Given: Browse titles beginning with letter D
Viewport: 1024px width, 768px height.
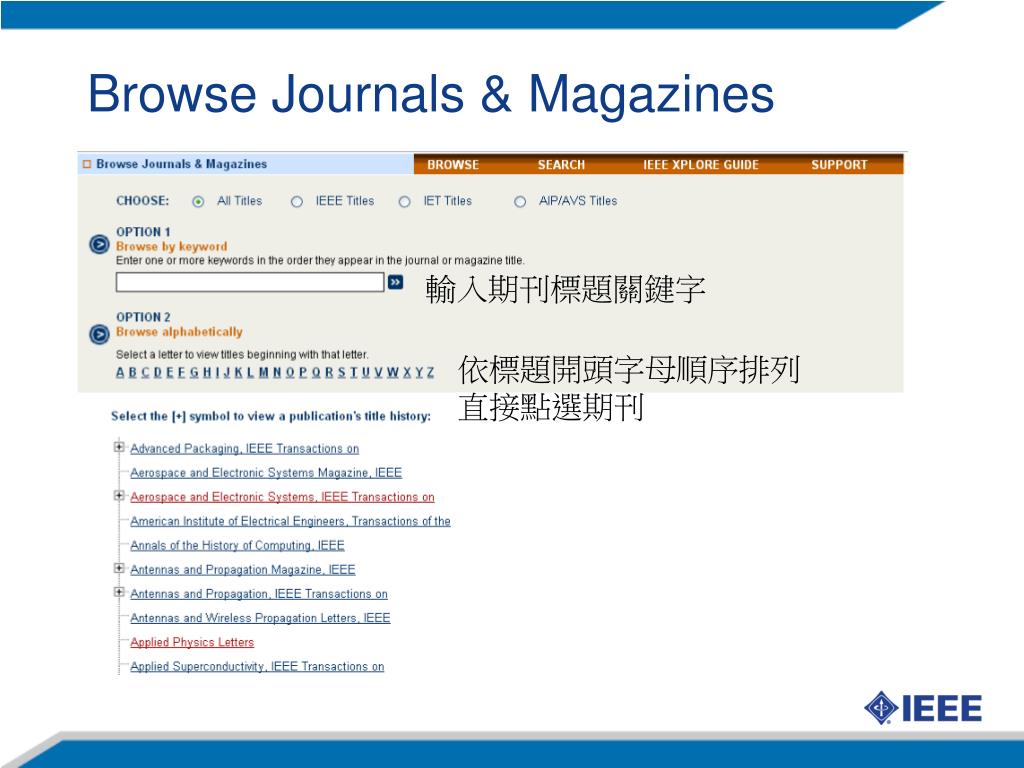Looking at the screenshot, I should point(158,372).
